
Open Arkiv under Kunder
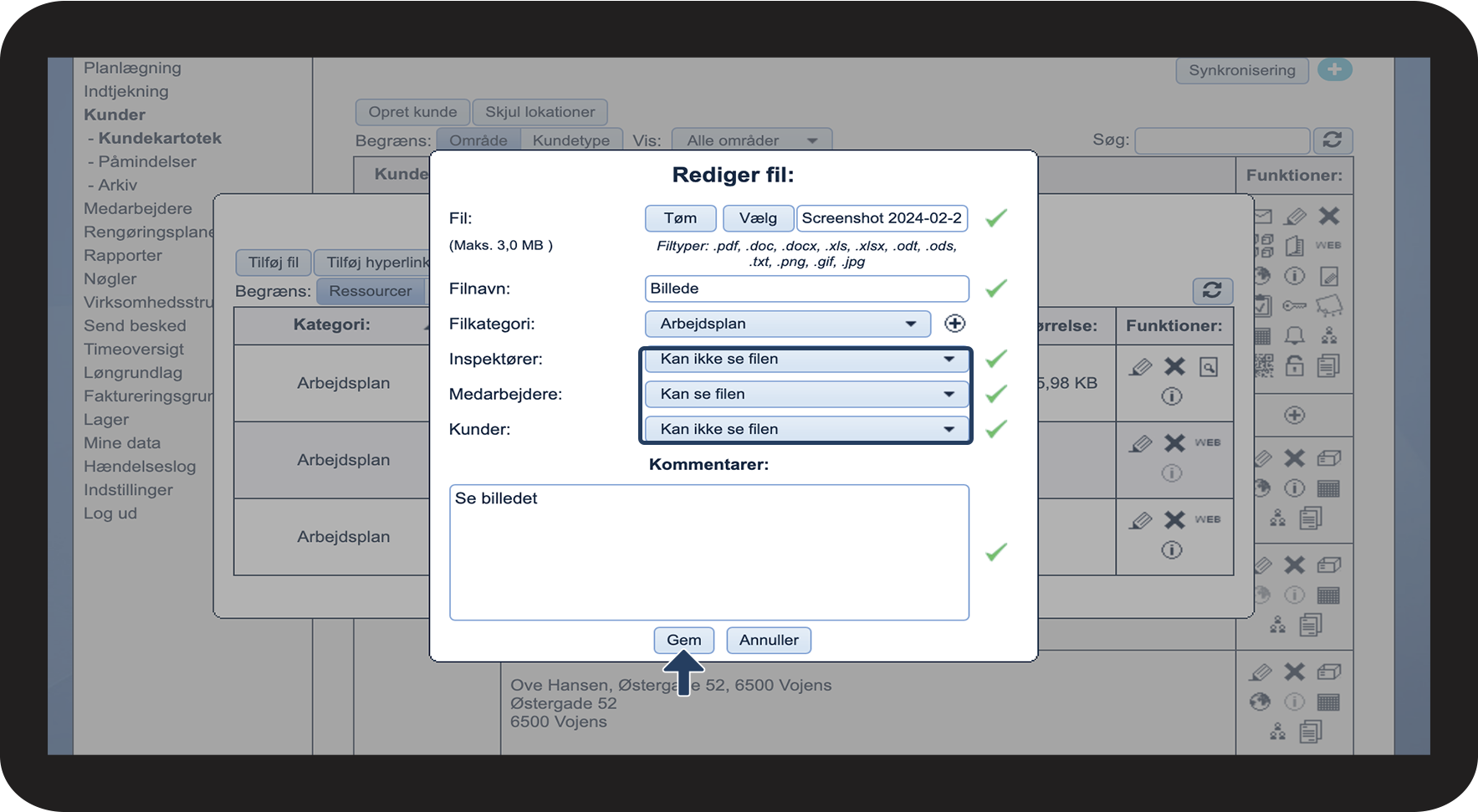point(118,185)
